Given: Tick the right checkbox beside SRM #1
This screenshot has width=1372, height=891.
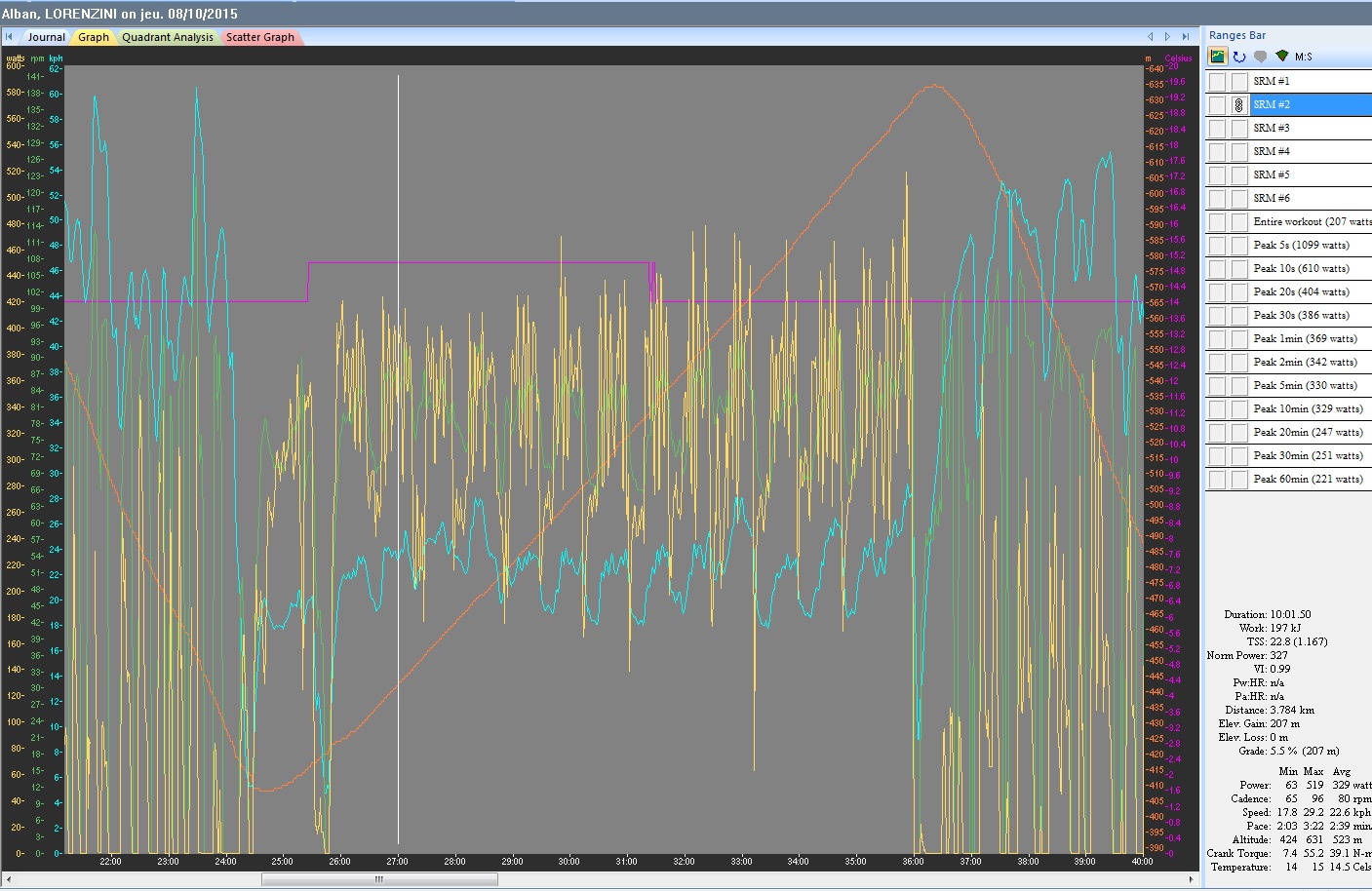Looking at the screenshot, I should [1239, 82].
